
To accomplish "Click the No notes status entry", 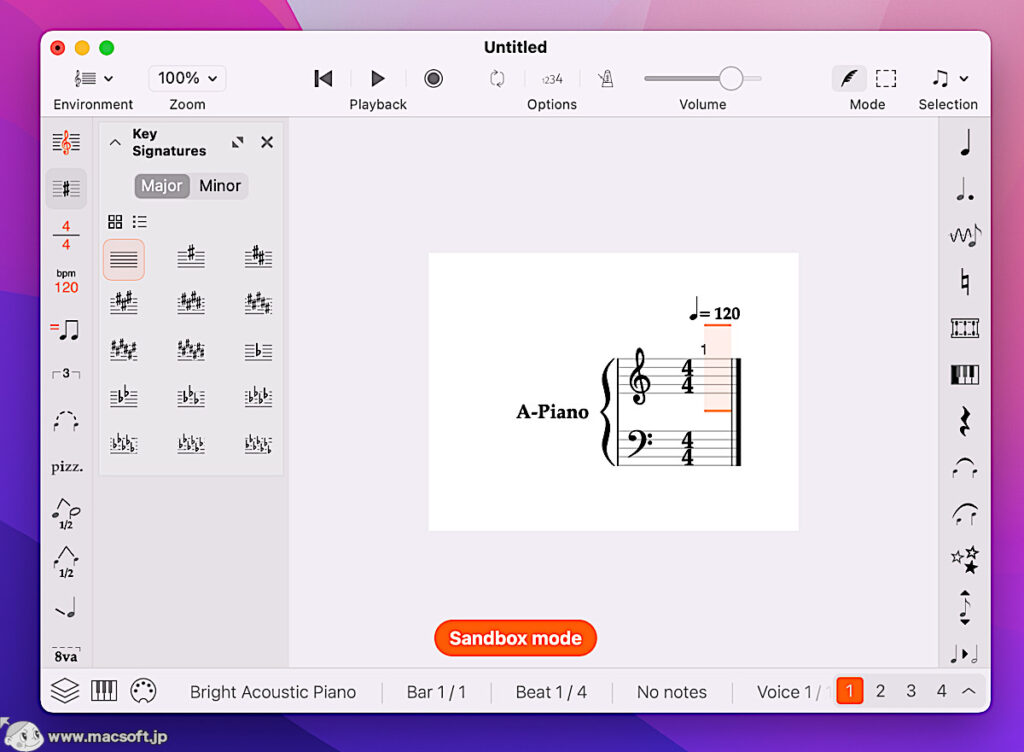I will [x=672, y=692].
